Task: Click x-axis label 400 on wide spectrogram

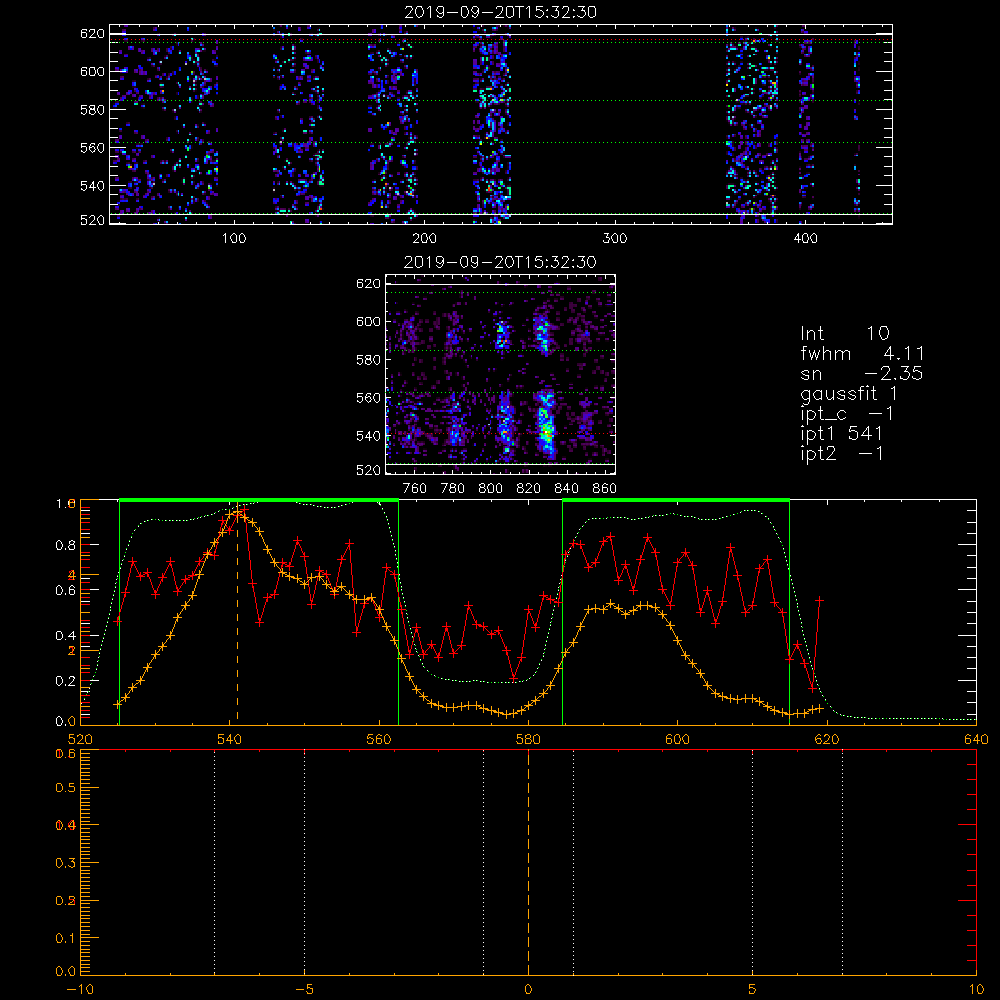Action: pos(805,239)
